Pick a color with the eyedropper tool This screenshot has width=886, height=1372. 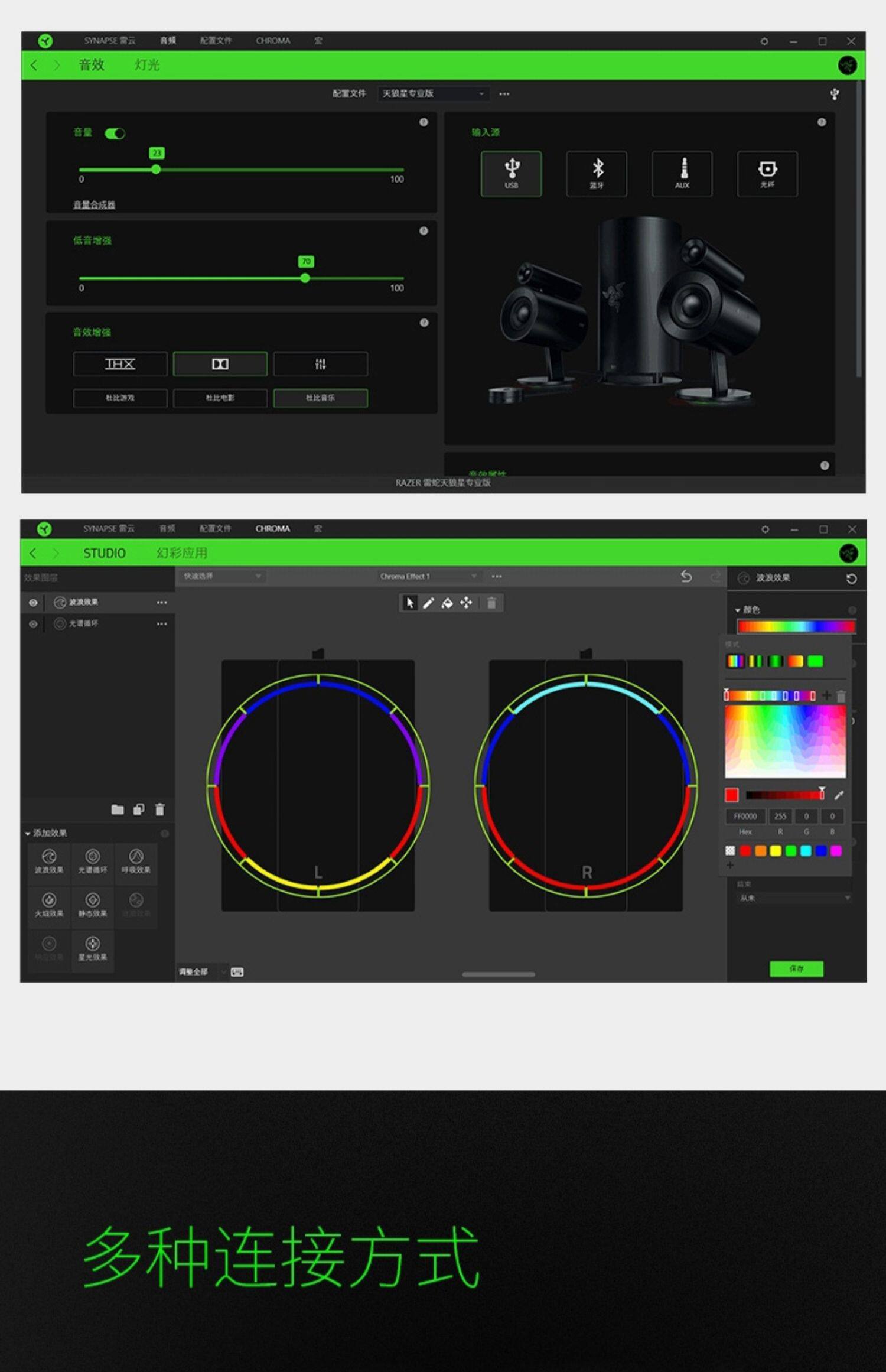pos(839,795)
